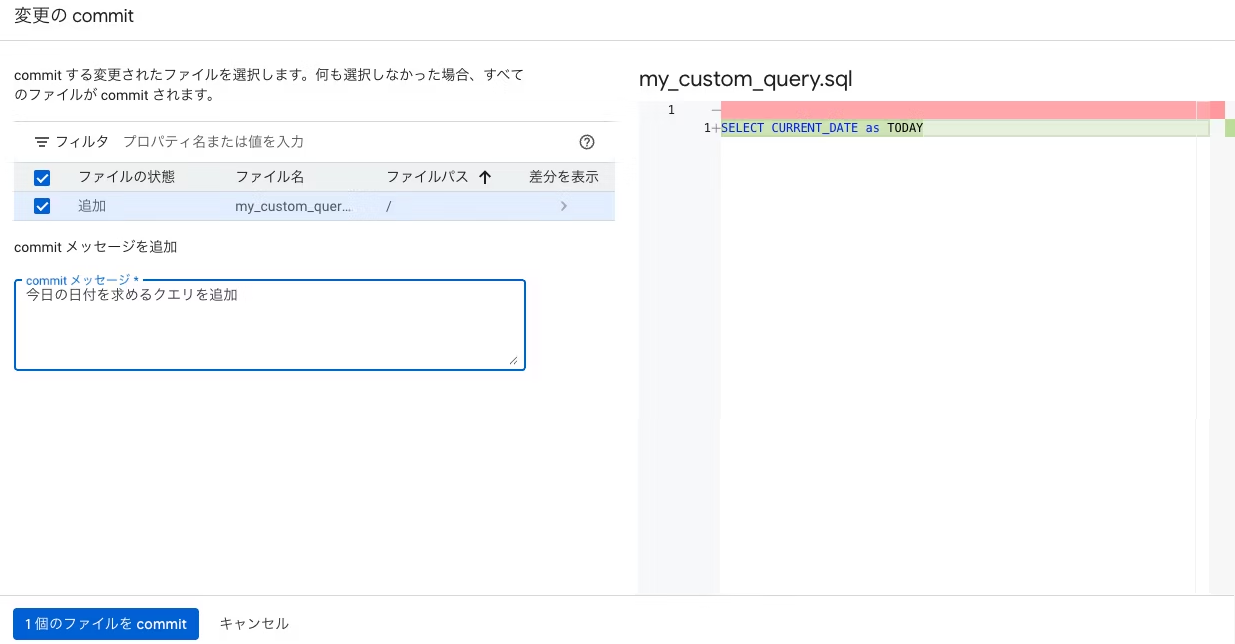1235x644 pixels.
Task: Click inside the commit message text area
Action: tap(270, 325)
